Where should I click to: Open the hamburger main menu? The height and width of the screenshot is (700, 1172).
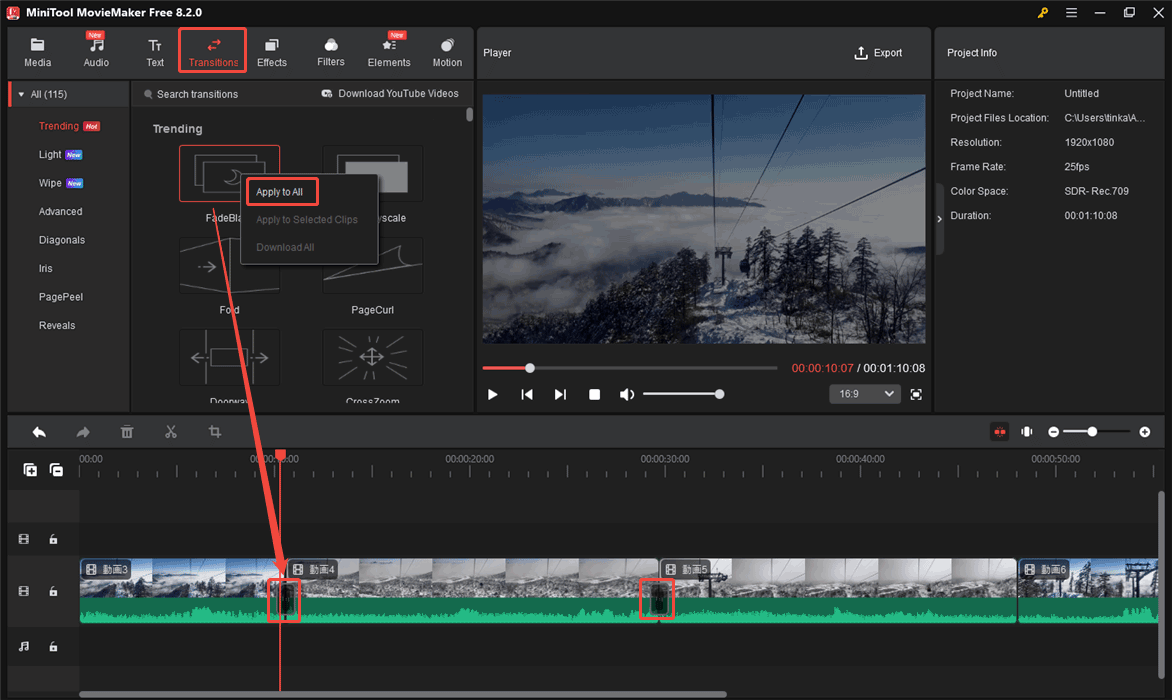1071,13
